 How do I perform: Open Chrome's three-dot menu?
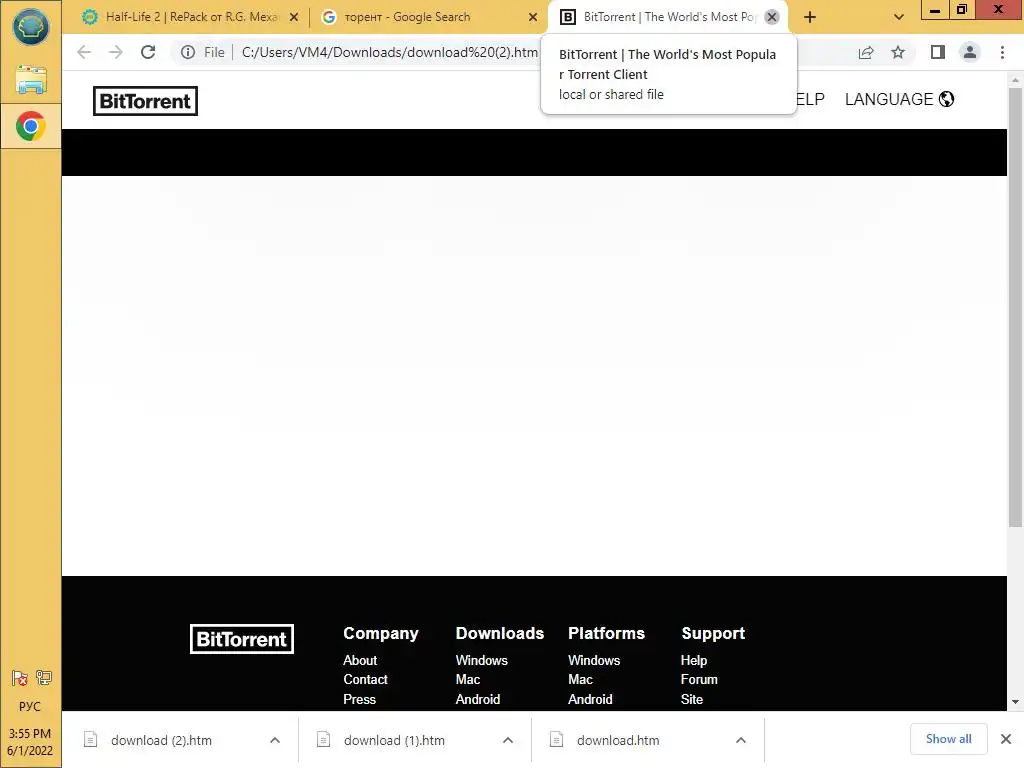[1002, 52]
